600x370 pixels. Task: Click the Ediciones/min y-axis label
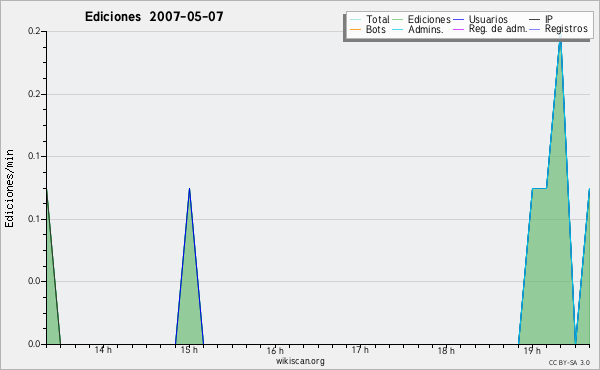click(x=9, y=188)
